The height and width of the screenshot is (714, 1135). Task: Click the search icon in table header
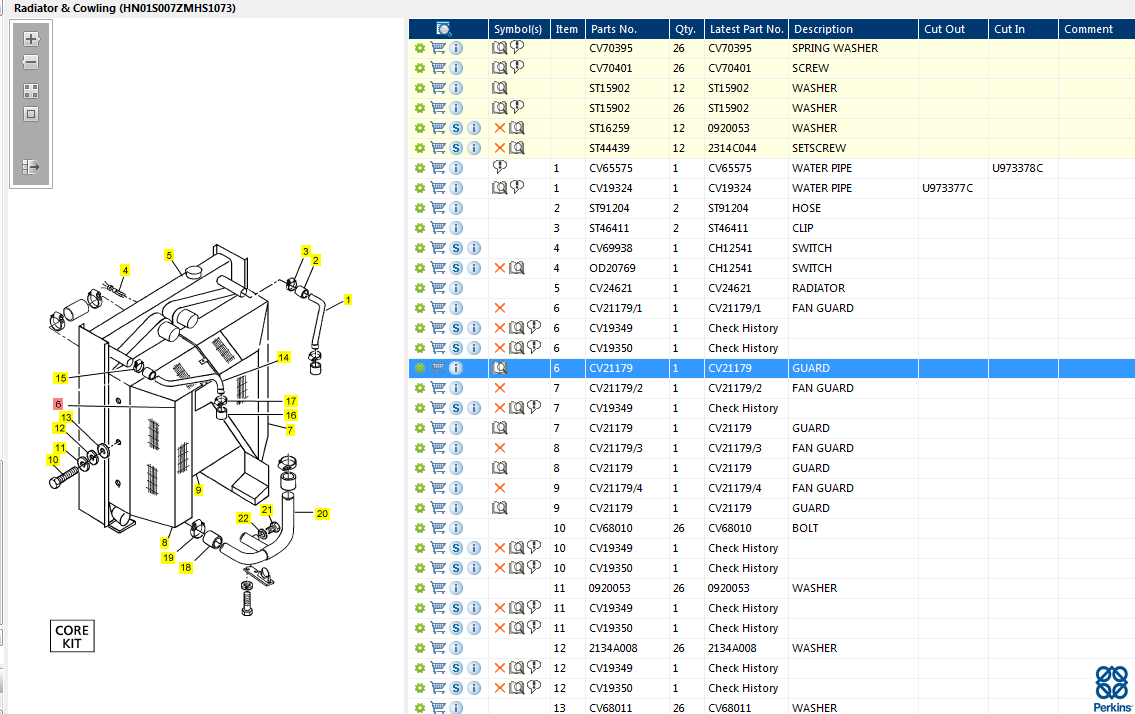(x=444, y=29)
